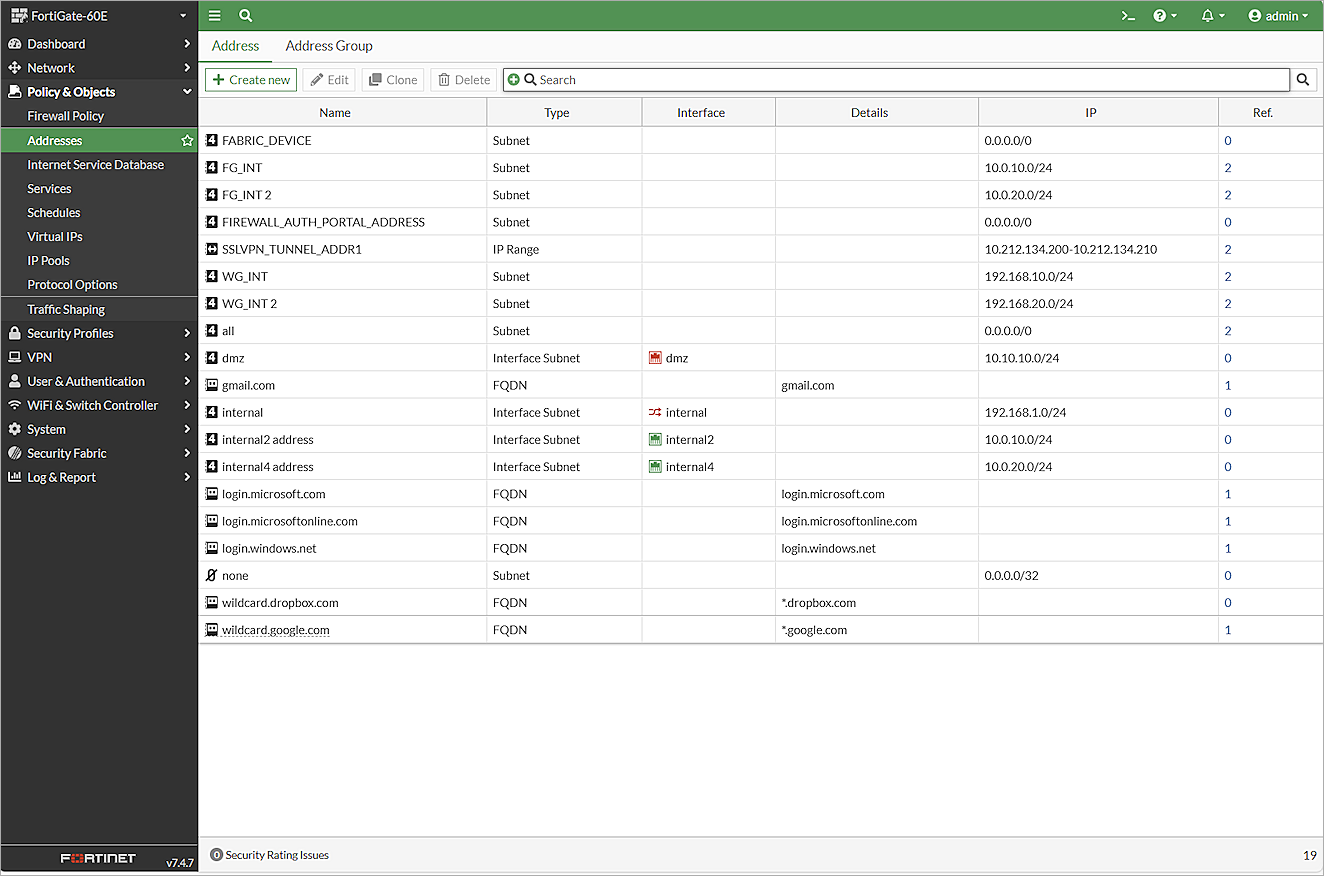Screen dimensions: 1324x876
Task: Click the Delete trash icon
Action: coord(442,79)
